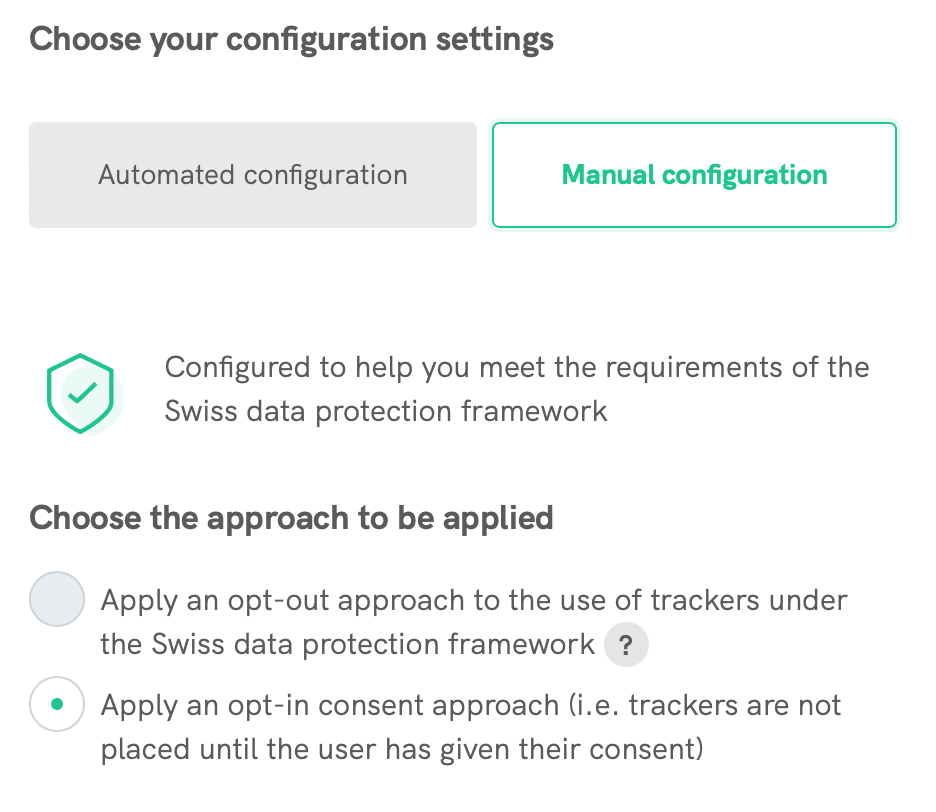Click the "Choose your configuration settings" heading
Image resolution: width=936 pixels, height=812 pixels.
tap(291, 40)
